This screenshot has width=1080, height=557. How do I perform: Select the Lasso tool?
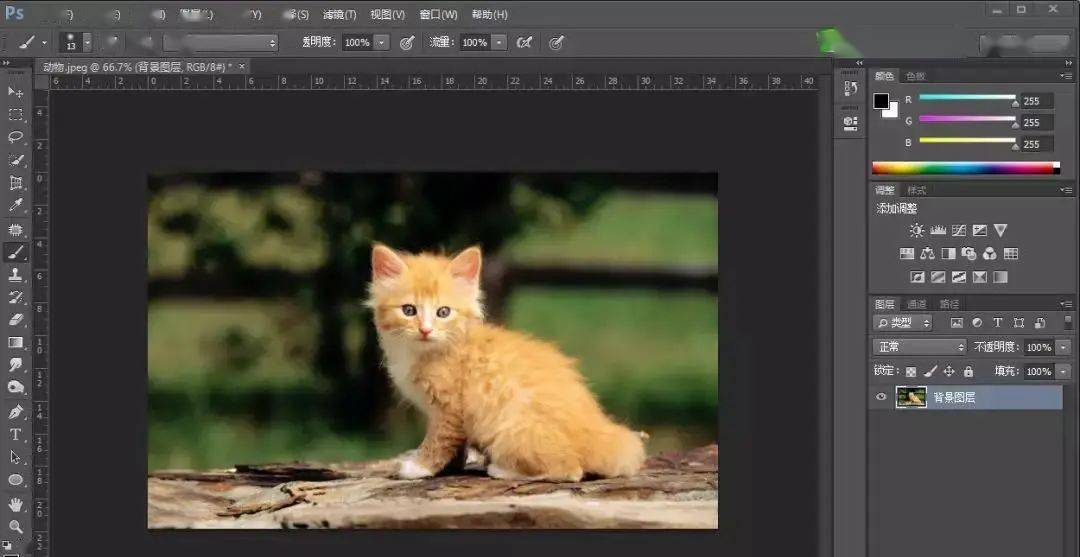click(15, 137)
